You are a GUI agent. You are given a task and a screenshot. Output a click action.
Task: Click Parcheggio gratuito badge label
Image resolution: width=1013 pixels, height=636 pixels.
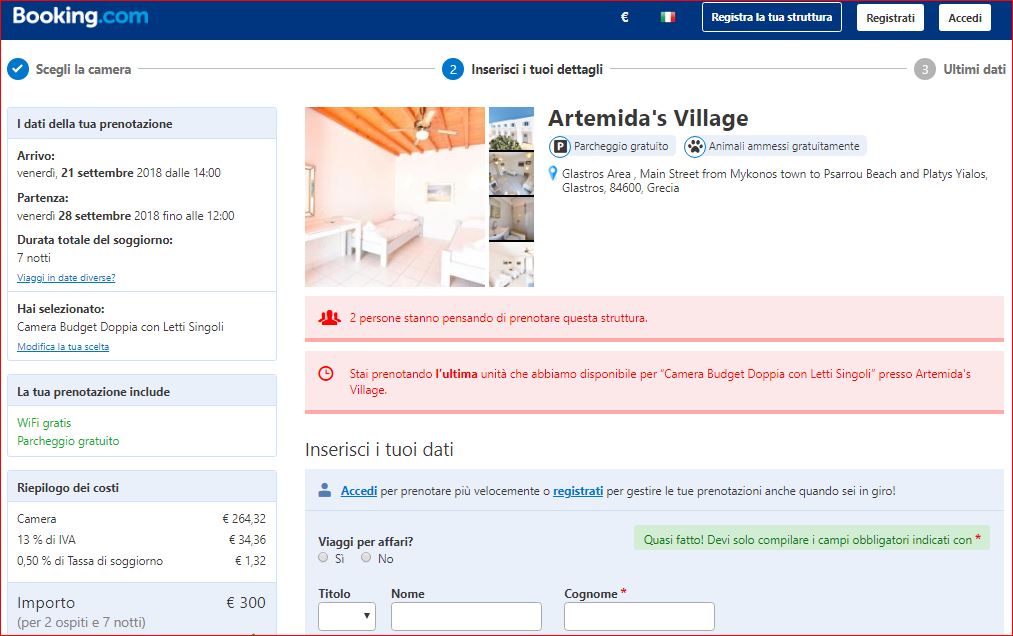(621, 147)
